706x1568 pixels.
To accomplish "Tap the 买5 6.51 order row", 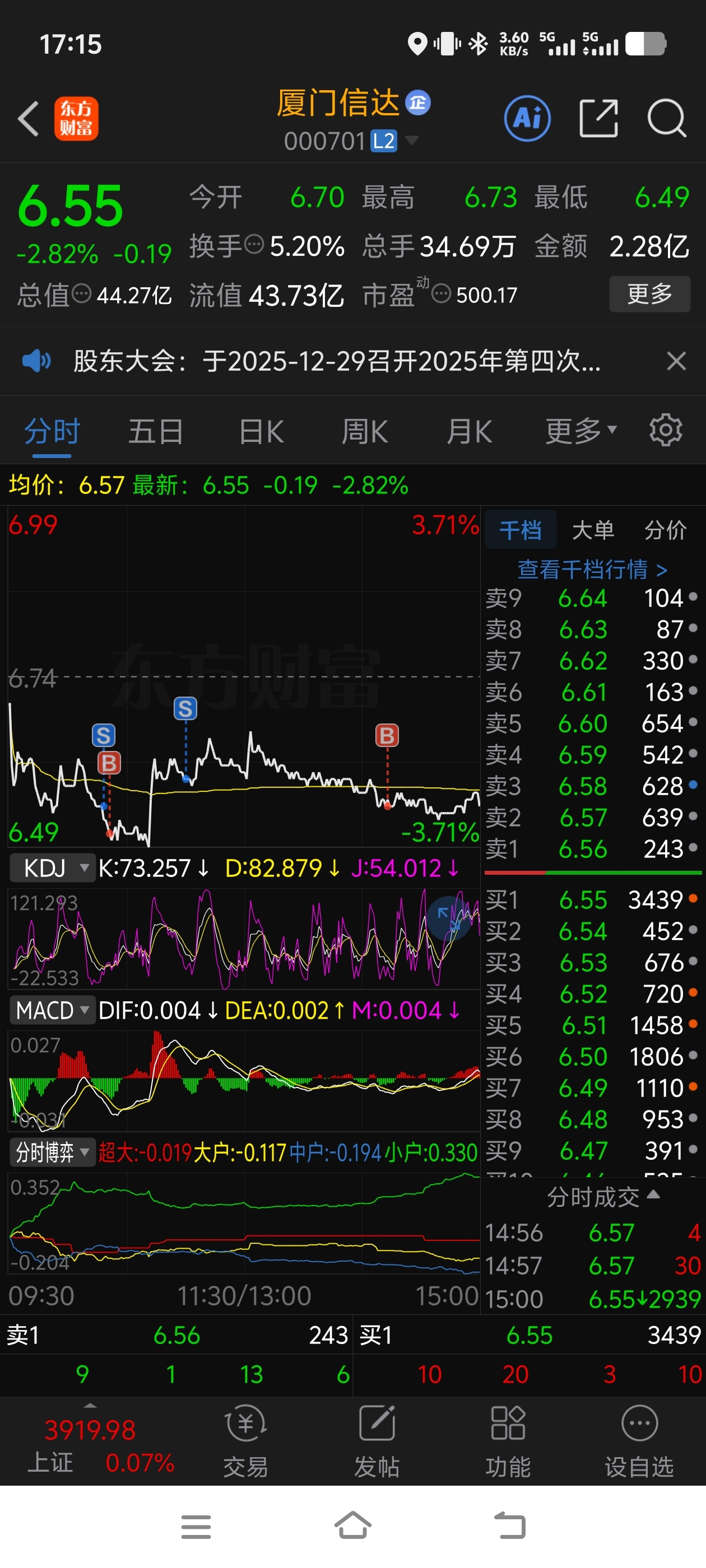I will pyautogui.click(x=592, y=1025).
